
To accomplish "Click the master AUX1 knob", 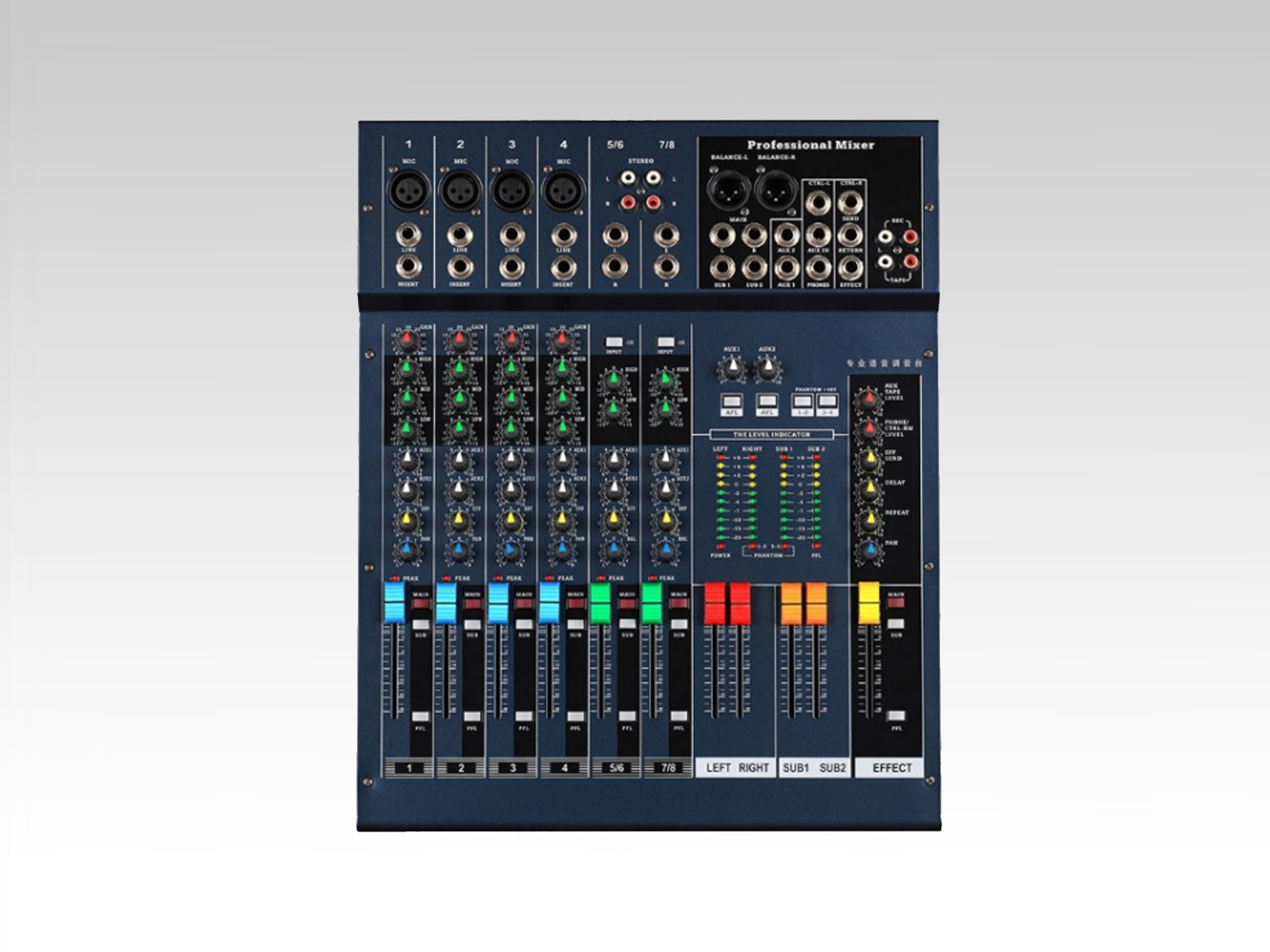I will (x=731, y=368).
